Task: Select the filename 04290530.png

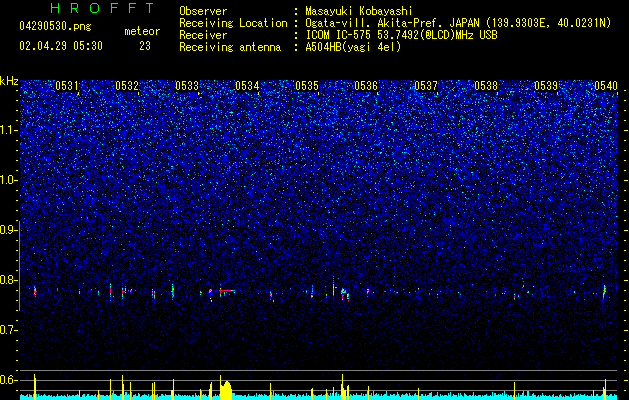Action: click(55, 26)
